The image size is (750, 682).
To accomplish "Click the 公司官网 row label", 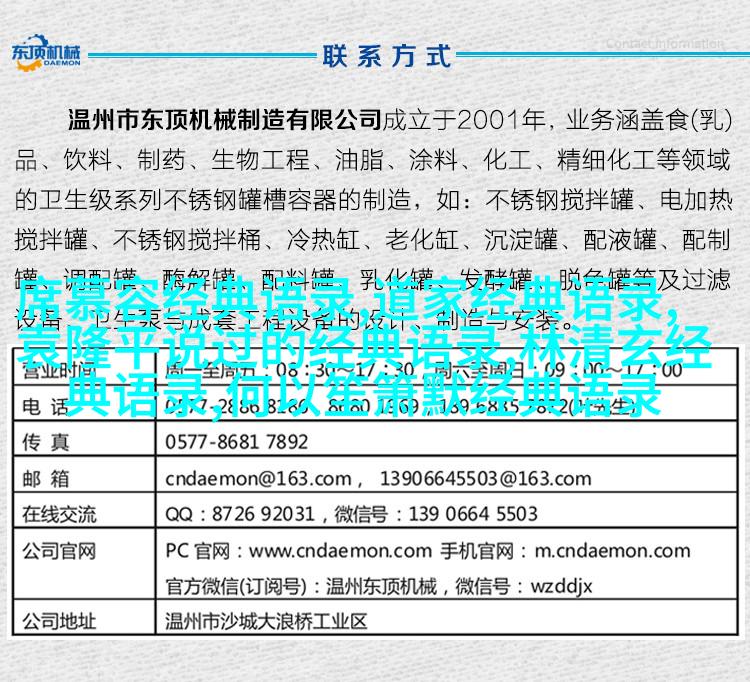I will 59,551.
